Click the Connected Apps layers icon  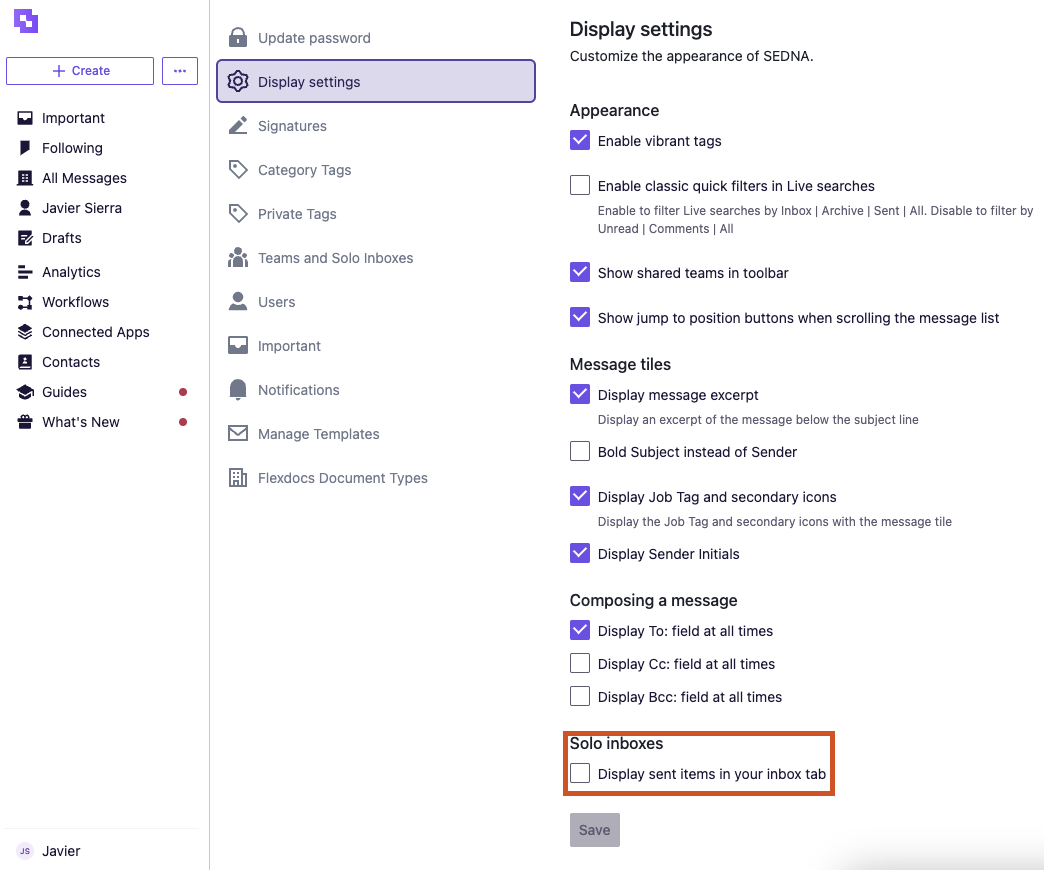(x=25, y=331)
